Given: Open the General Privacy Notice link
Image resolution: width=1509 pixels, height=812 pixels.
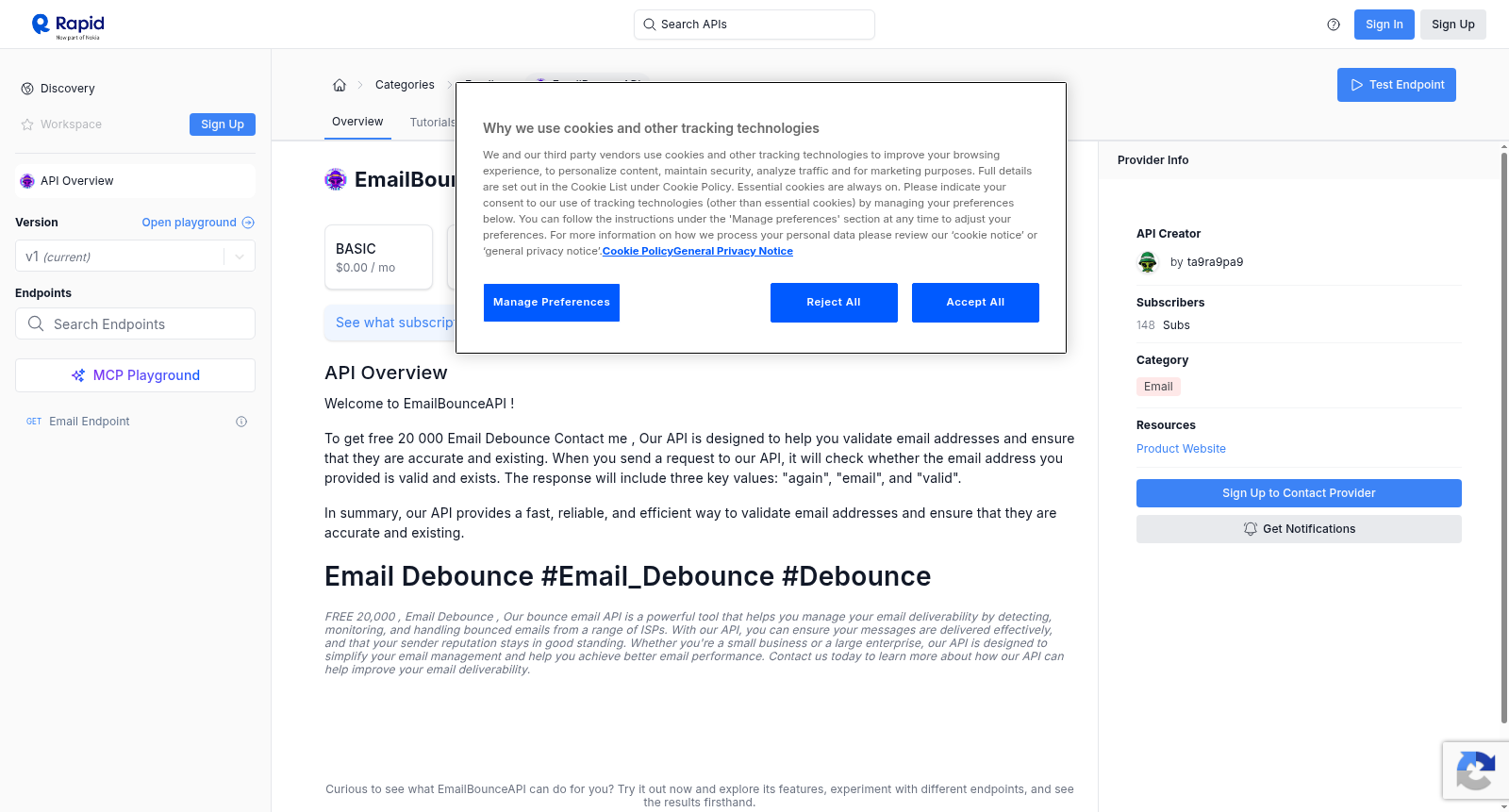Looking at the screenshot, I should (x=733, y=251).
